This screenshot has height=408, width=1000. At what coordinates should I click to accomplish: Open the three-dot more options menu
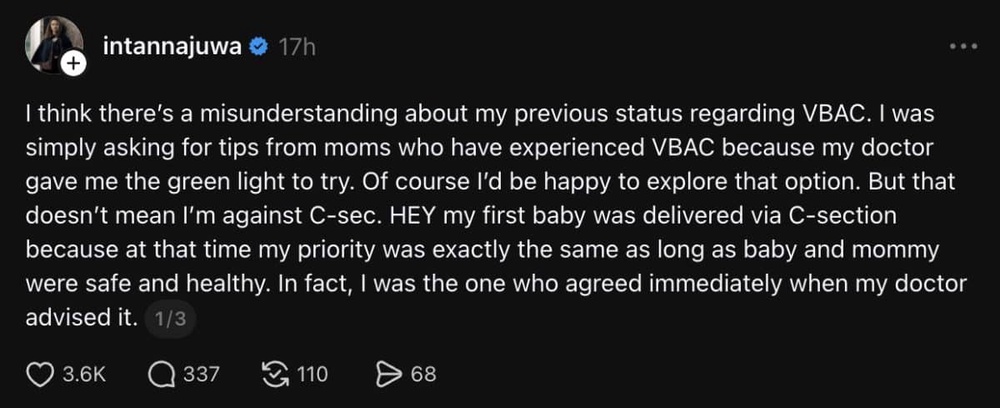coord(963,47)
